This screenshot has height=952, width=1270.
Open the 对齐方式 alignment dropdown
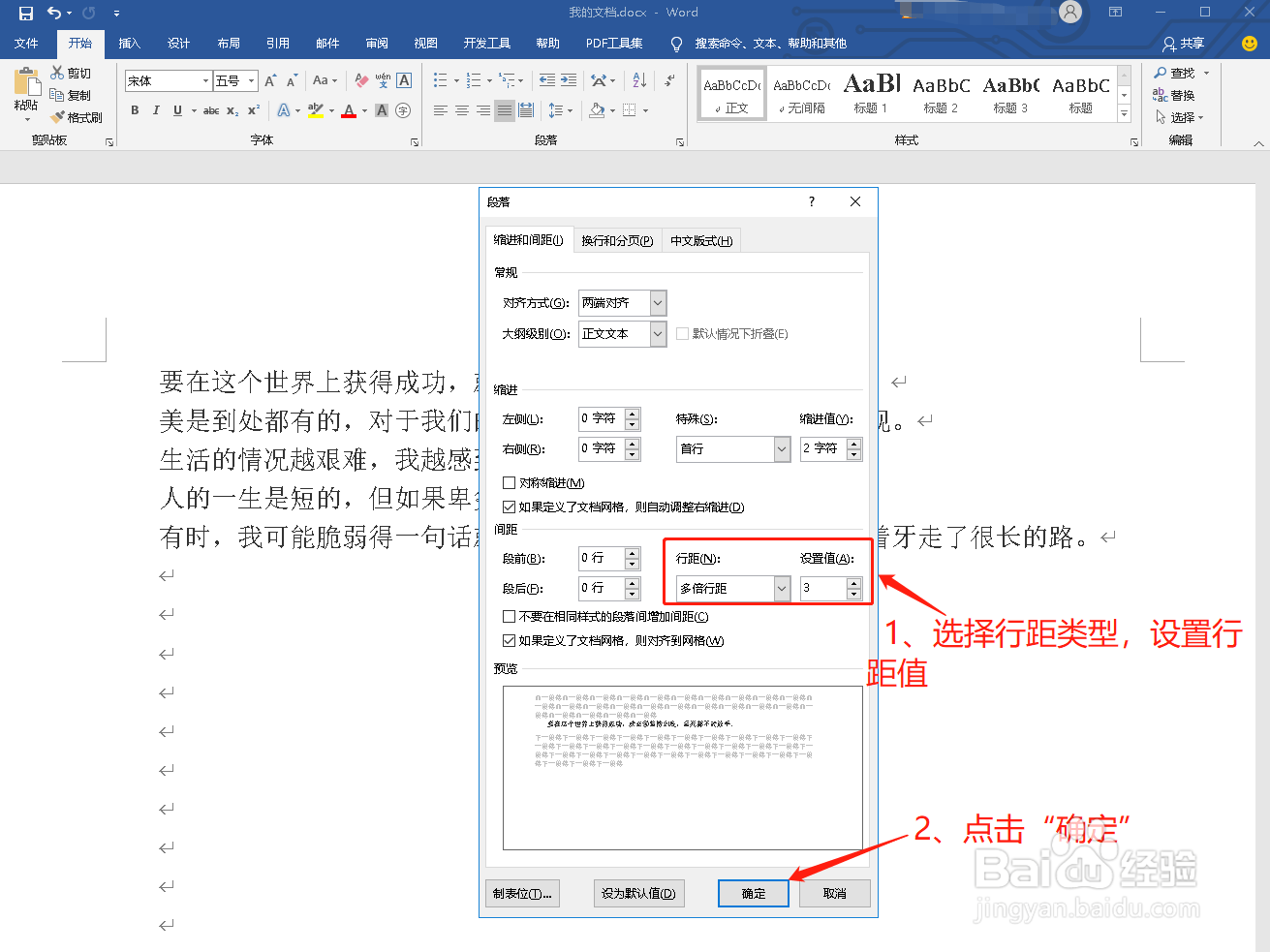click(x=658, y=303)
